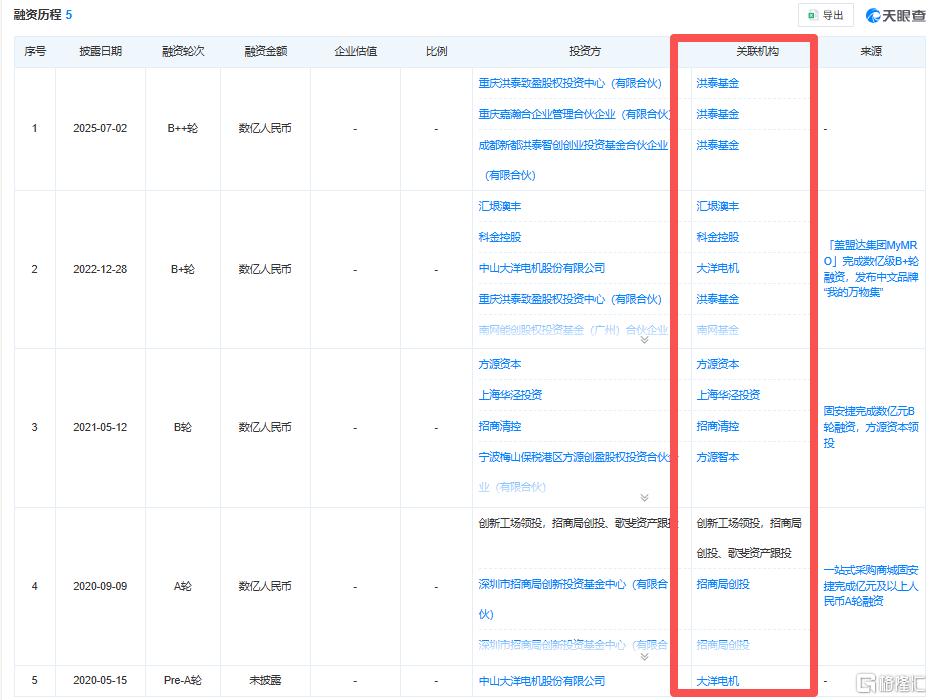Click the 导出 export button

(x=826, y=15)
